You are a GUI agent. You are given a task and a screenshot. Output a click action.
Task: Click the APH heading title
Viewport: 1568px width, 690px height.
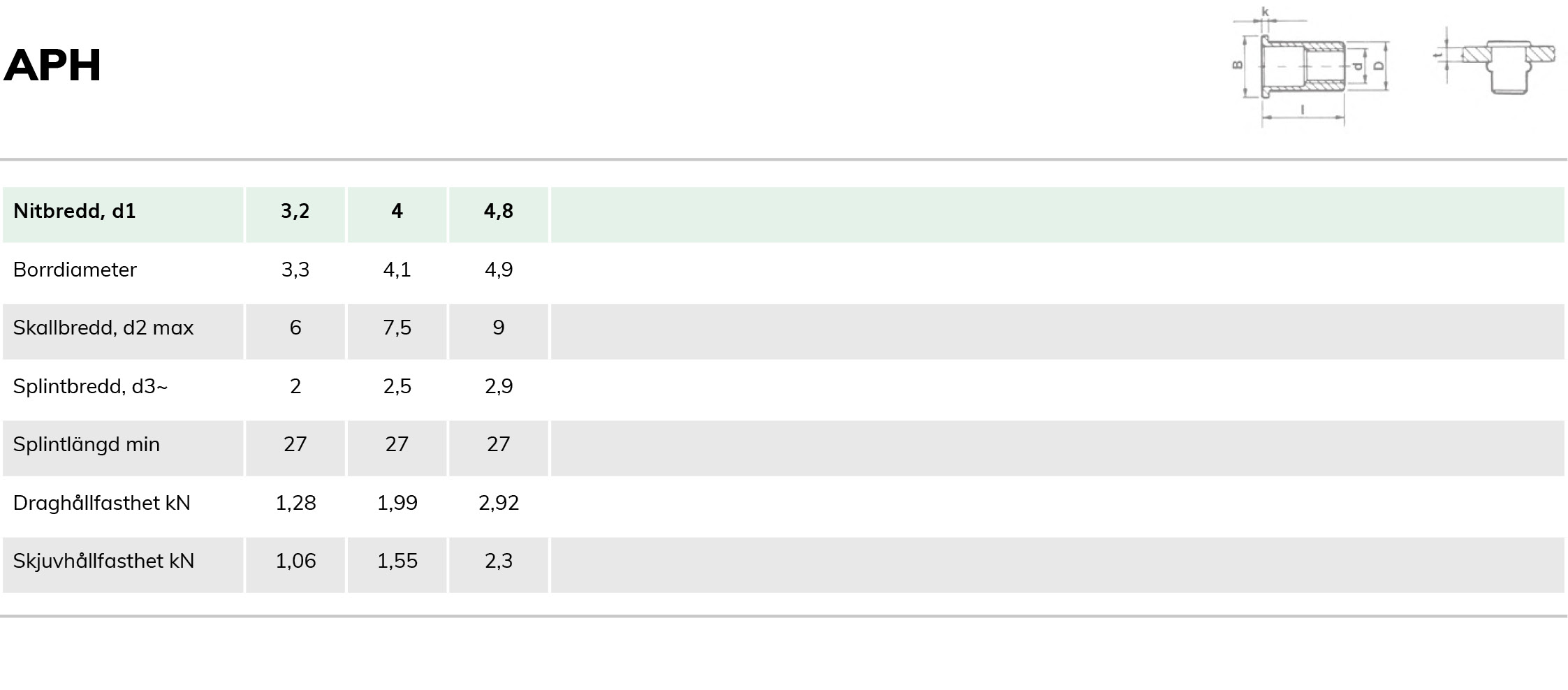pos(52,66)
